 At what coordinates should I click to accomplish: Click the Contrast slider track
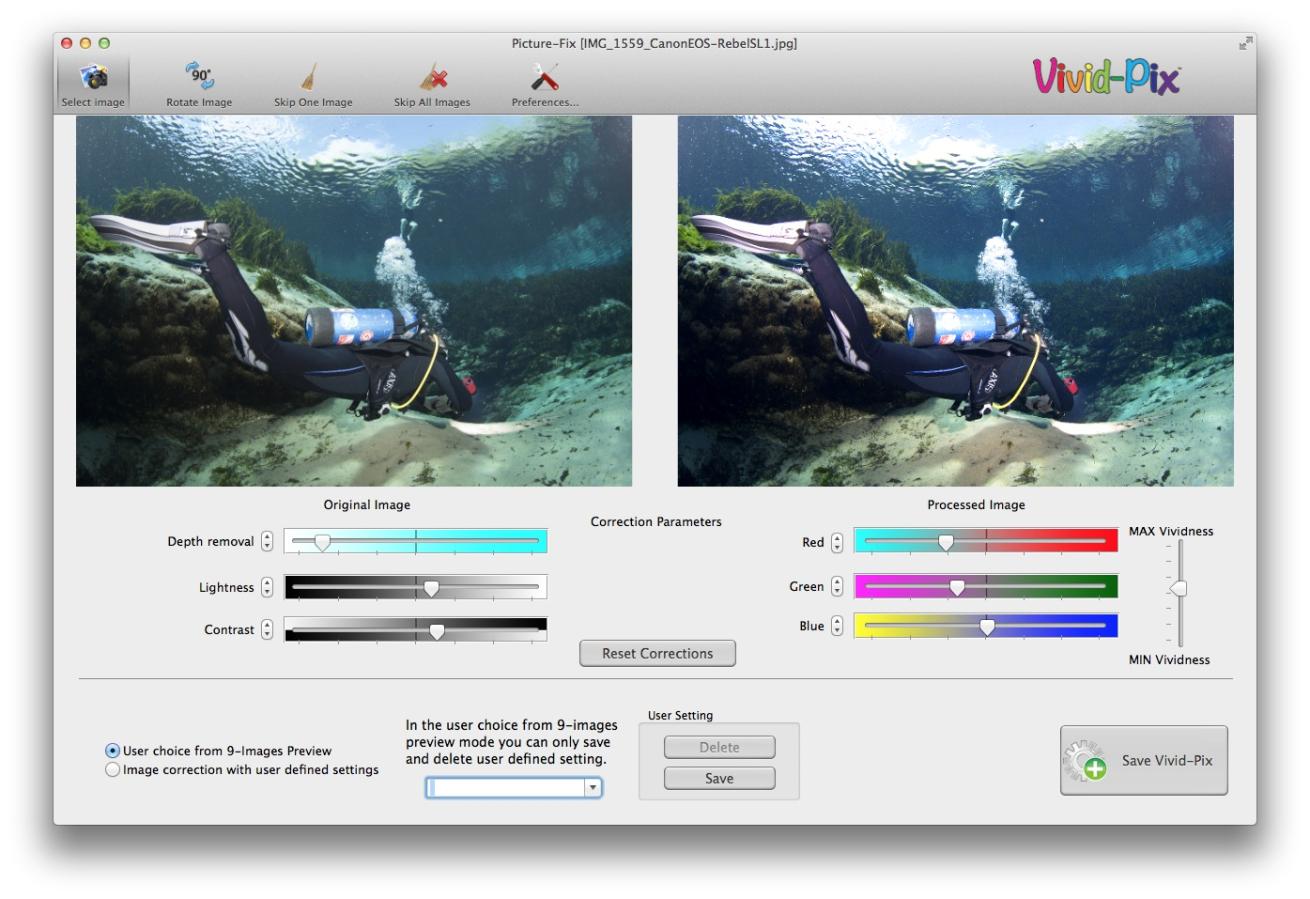[415, 631]
